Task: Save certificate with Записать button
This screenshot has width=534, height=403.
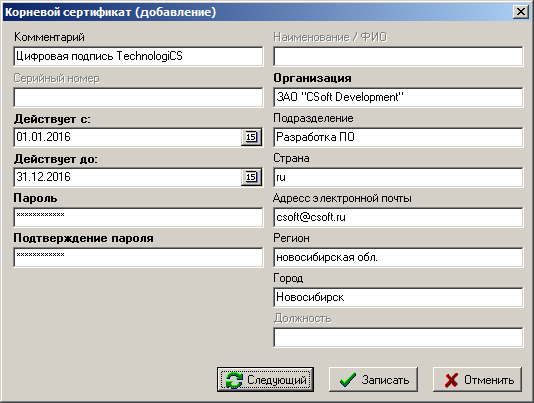Action: pyautogui.click(x=373, y=379)
